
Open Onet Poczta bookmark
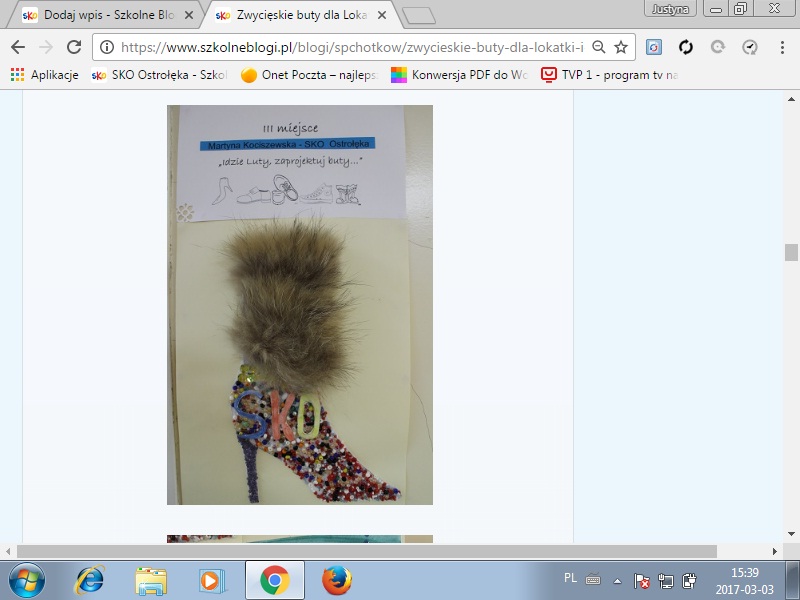pyautogui.click(x=309, y=75)
